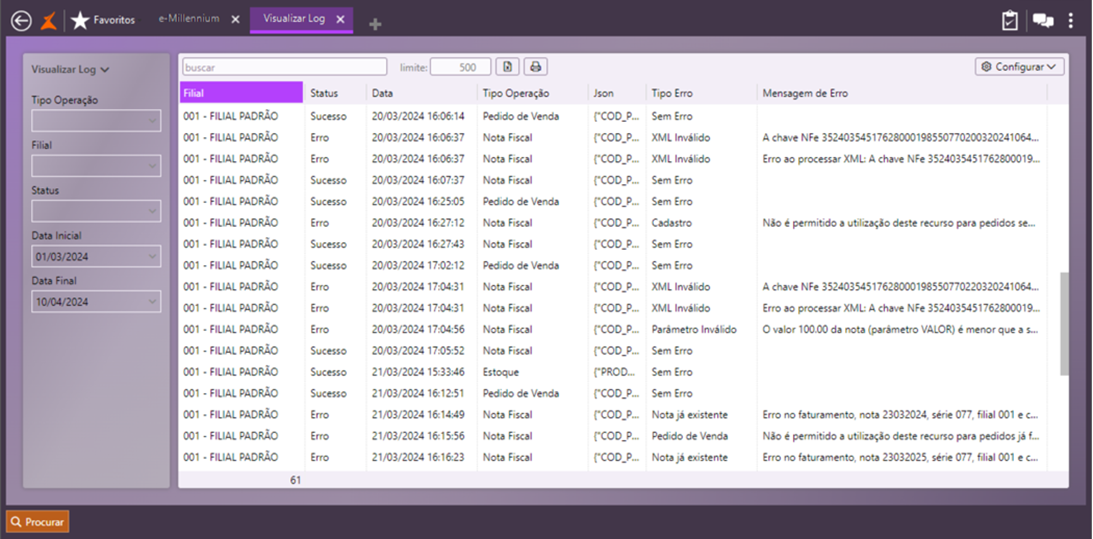The image size is (1093, 539).
Task: Add a new tab with plus icon
Action: tap(375, 24)
